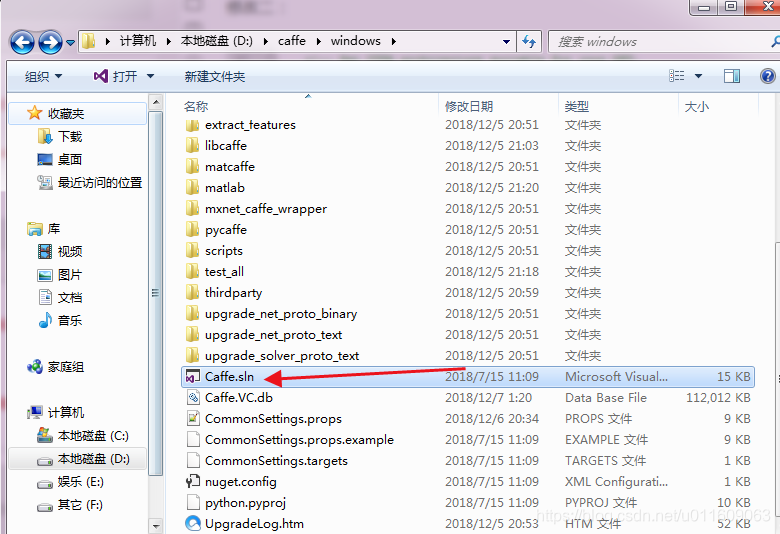Click the Back navigation arrow button
The width and height of the screenshot is (780, 534).
coord(22,42)
